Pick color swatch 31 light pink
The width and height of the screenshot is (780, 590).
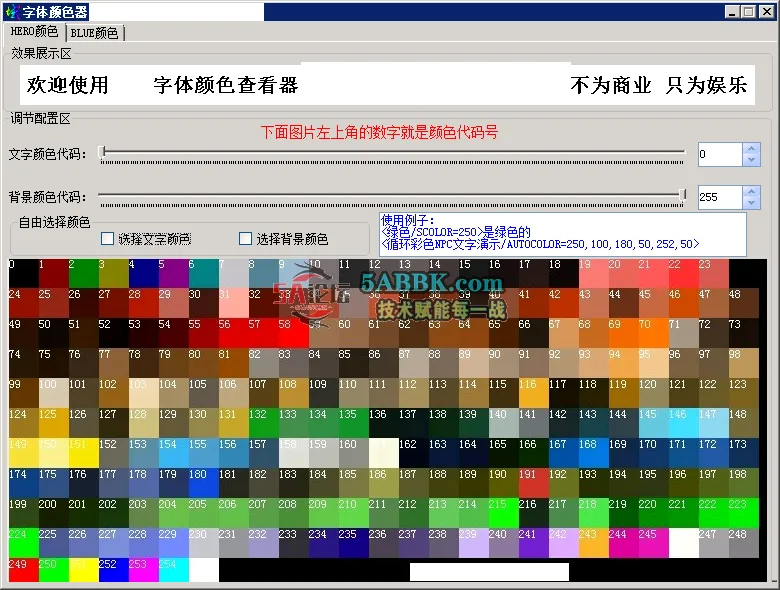234,303
